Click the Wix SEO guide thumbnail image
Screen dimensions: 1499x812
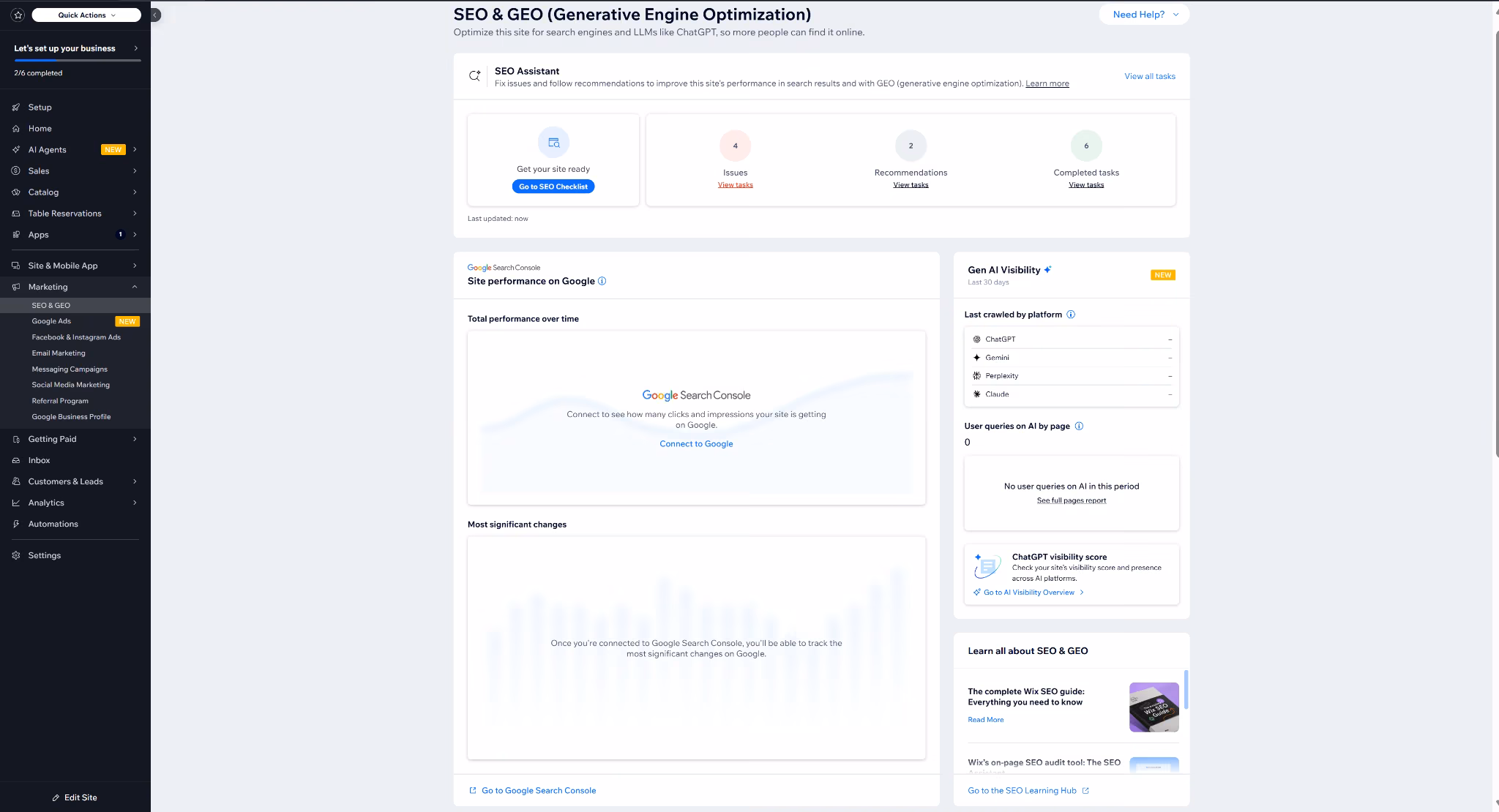click(x=1154, y=707)
